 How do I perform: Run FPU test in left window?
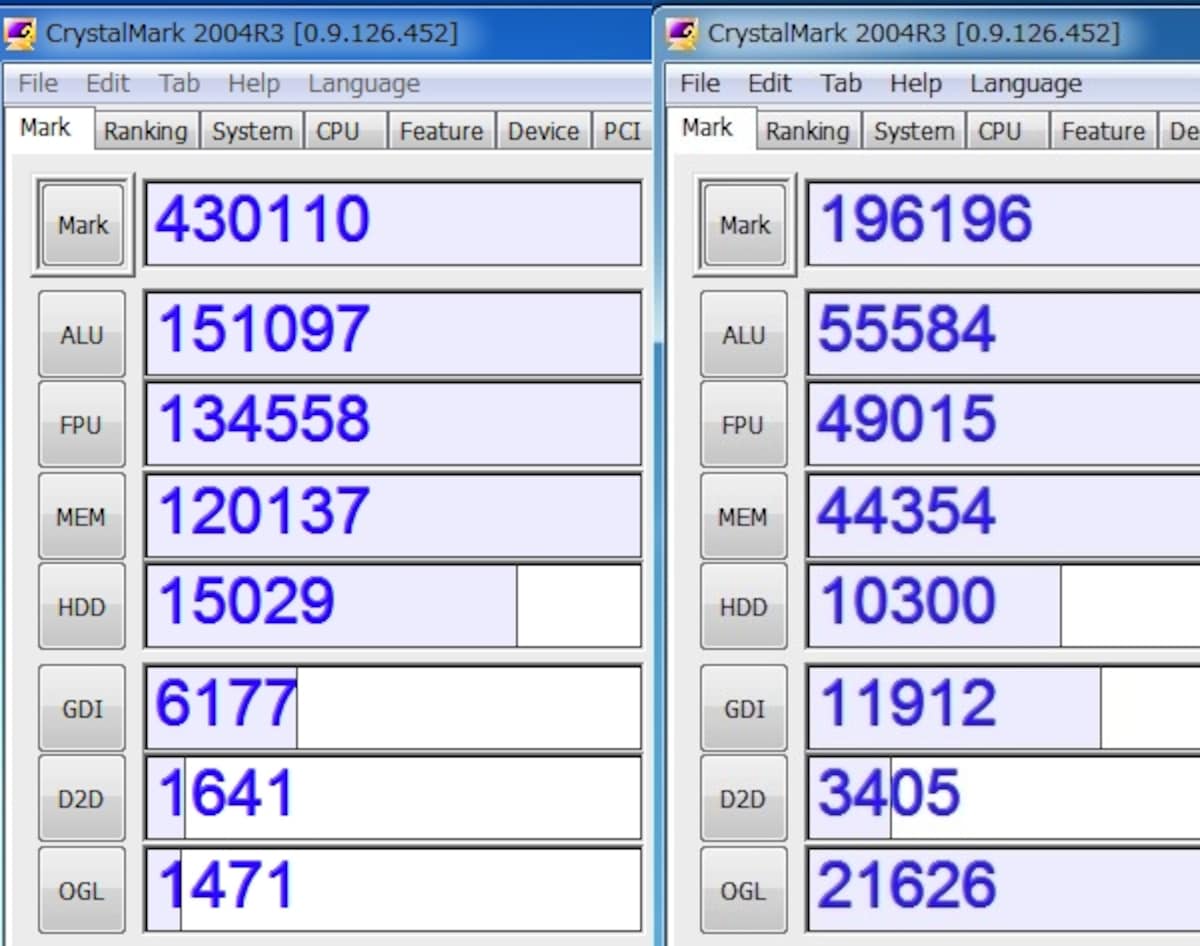coord(82,424)
